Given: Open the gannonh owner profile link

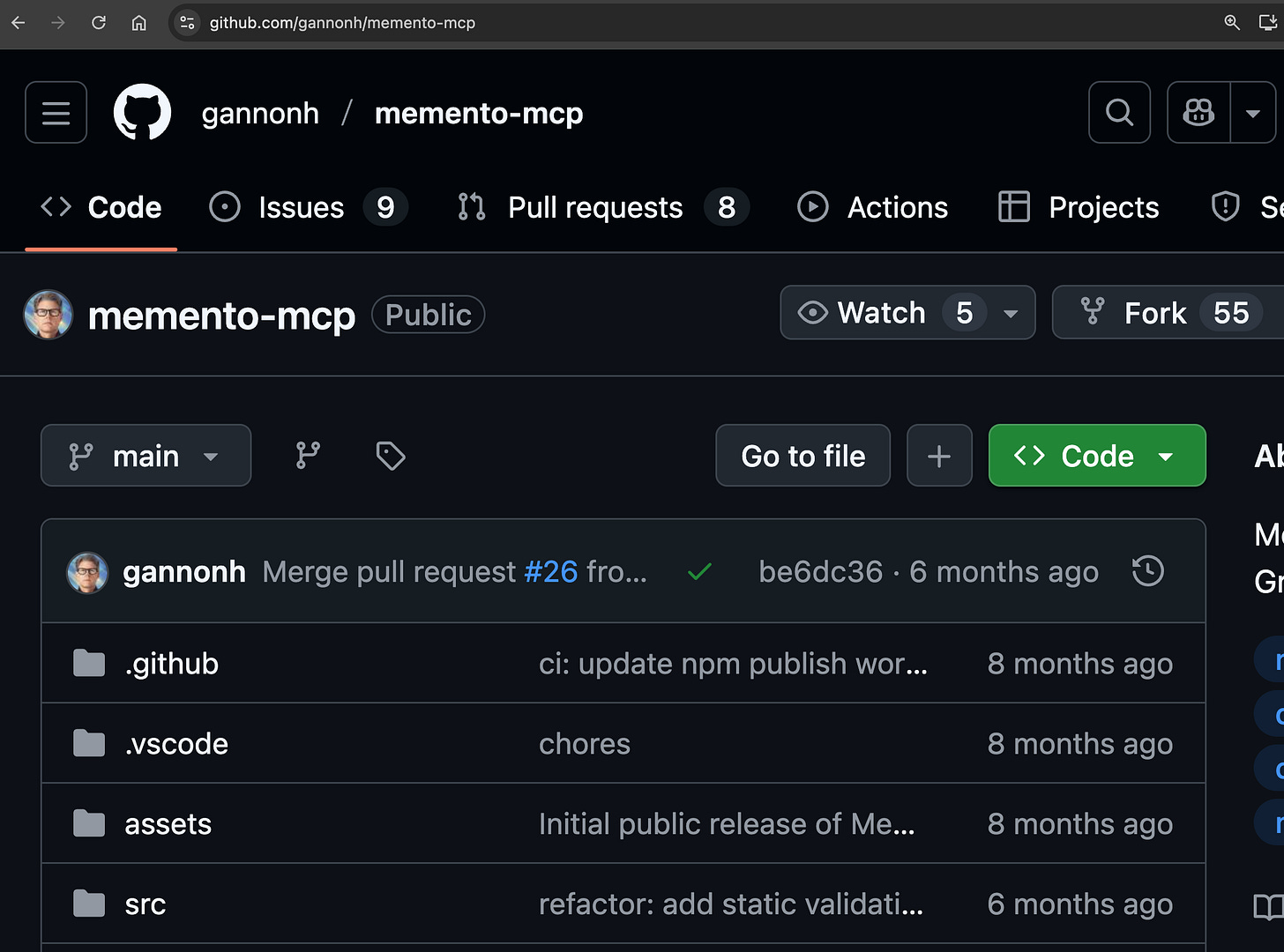Looking at the screenshot, I should click(260, 113).
